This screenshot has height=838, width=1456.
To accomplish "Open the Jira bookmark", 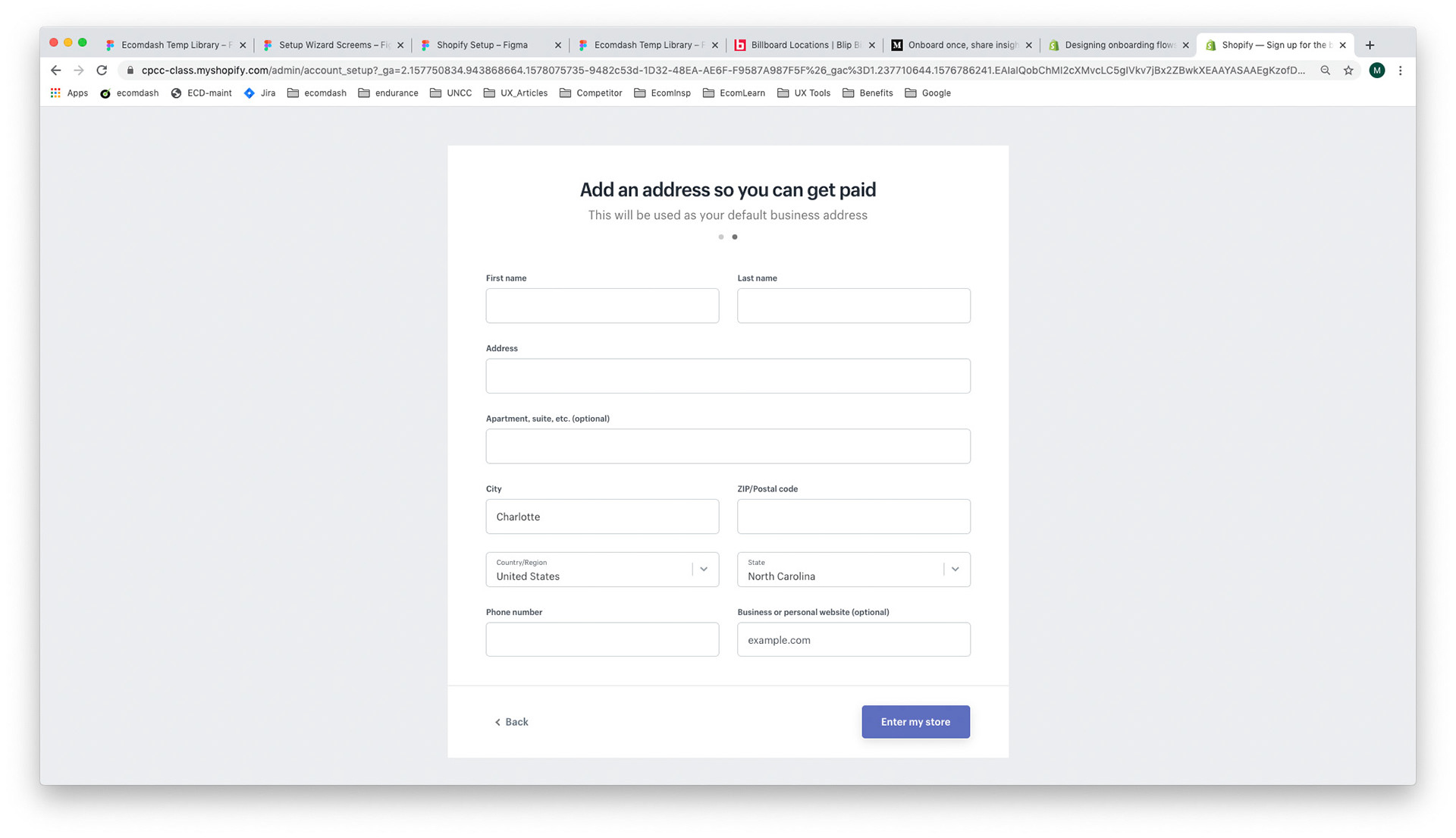I will point(259,93).
